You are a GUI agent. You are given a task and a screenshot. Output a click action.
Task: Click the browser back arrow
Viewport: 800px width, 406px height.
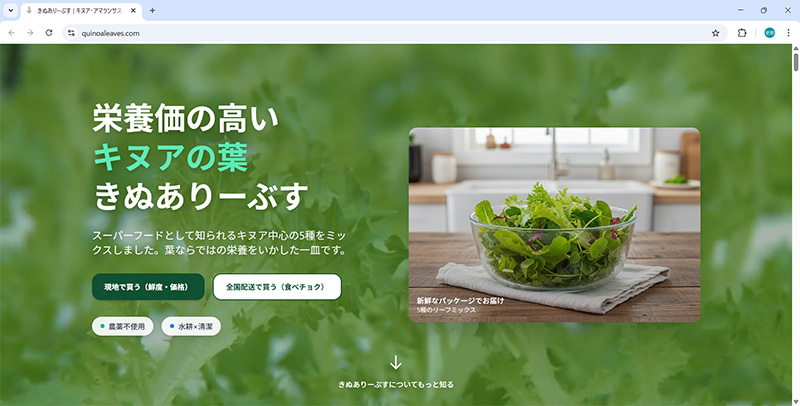12,33
